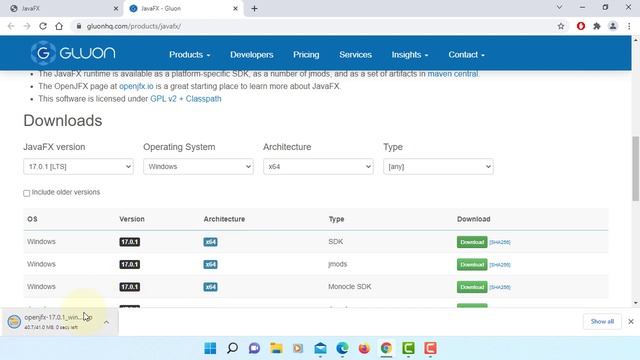Screen dimensions: 640x360
Task: Click the Gluon logo
Action: (73, 53)
